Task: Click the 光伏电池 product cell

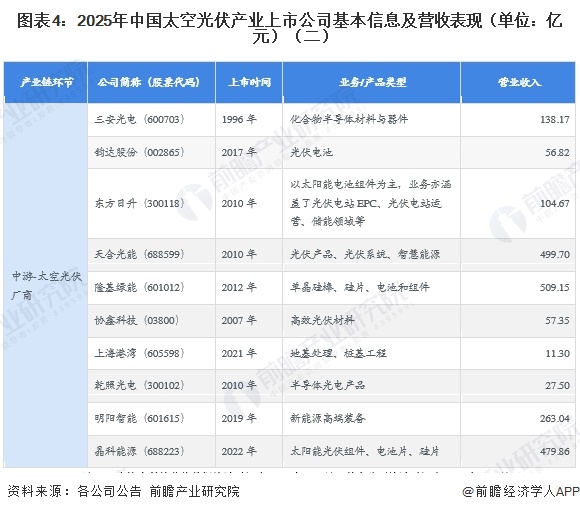Action: [x=372, y=152]
